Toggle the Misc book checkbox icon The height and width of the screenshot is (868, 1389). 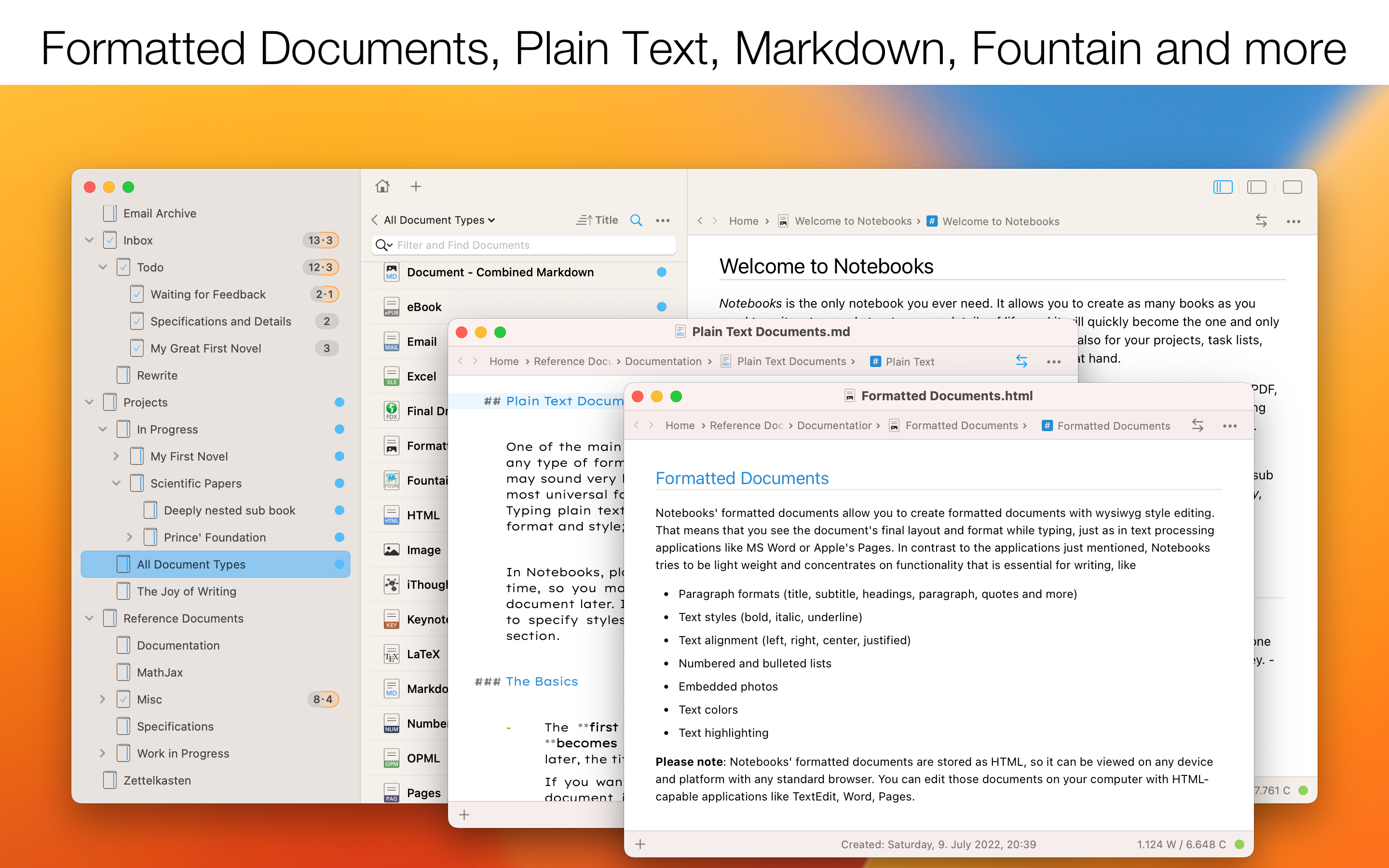coord(123,699)
